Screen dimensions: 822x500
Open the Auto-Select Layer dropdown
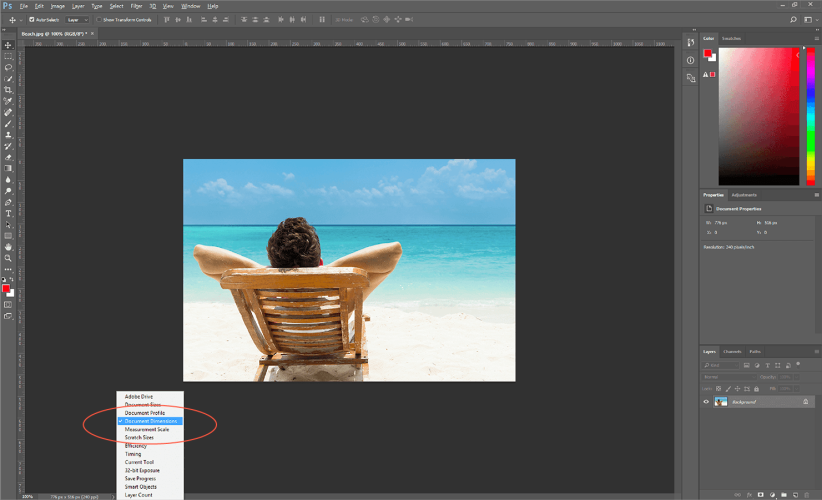[x=78, y=20]
